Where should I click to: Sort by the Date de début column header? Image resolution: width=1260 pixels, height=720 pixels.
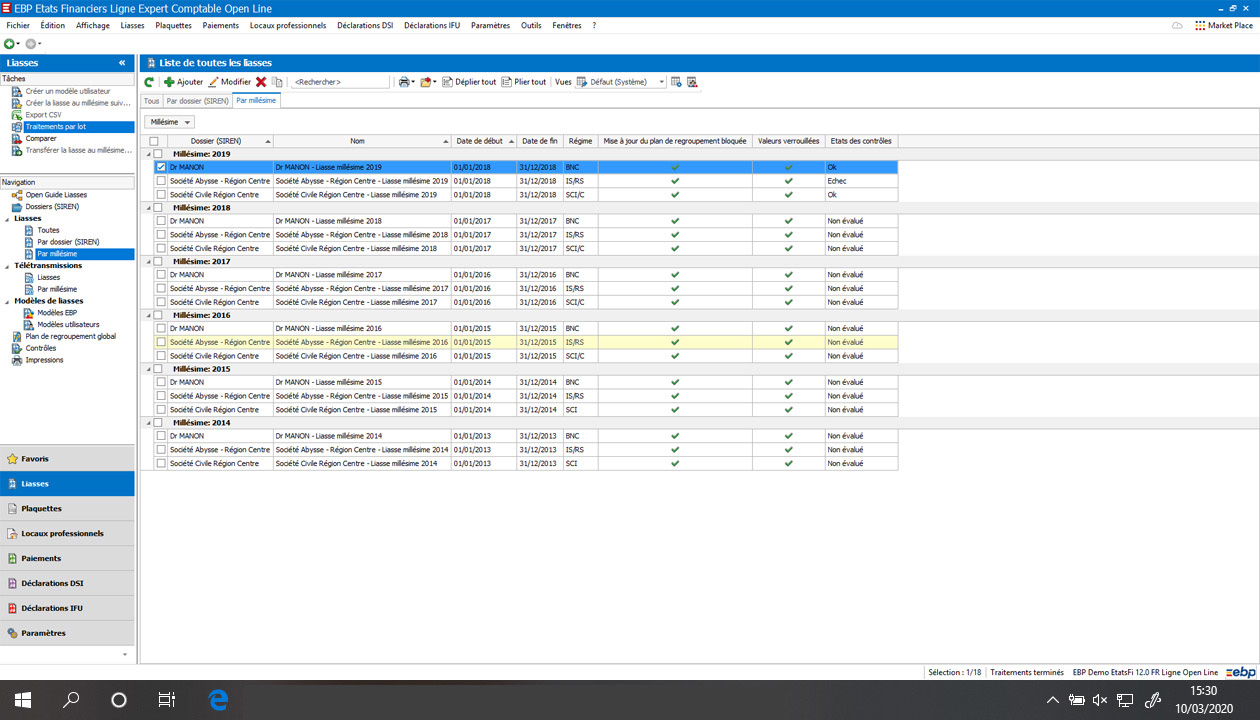484,141
